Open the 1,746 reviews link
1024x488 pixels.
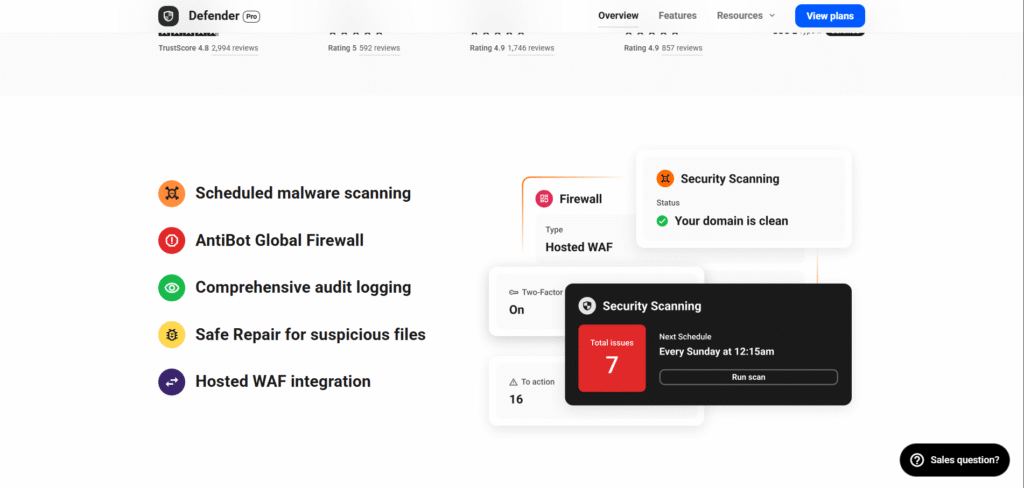pos(531,48)
